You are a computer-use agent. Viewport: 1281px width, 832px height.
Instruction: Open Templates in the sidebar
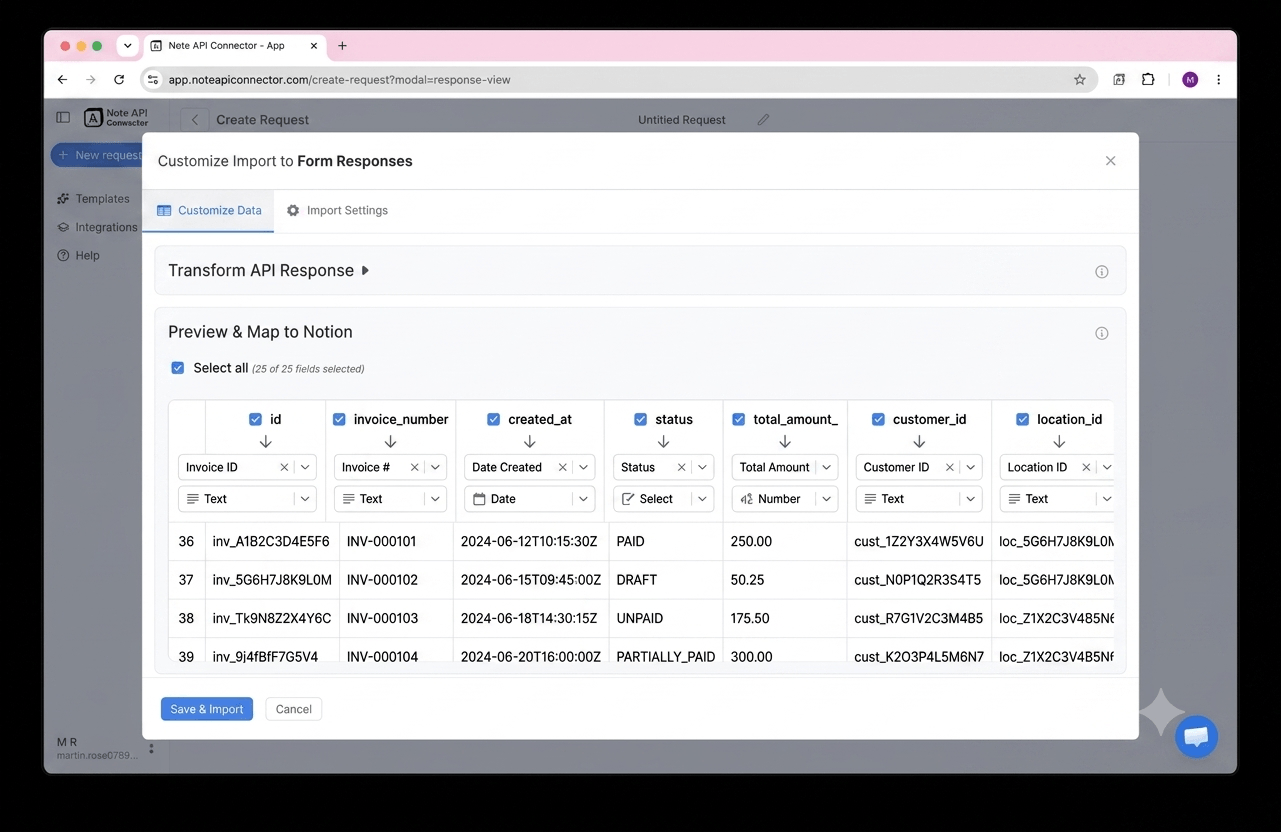[x=93, y=199]
